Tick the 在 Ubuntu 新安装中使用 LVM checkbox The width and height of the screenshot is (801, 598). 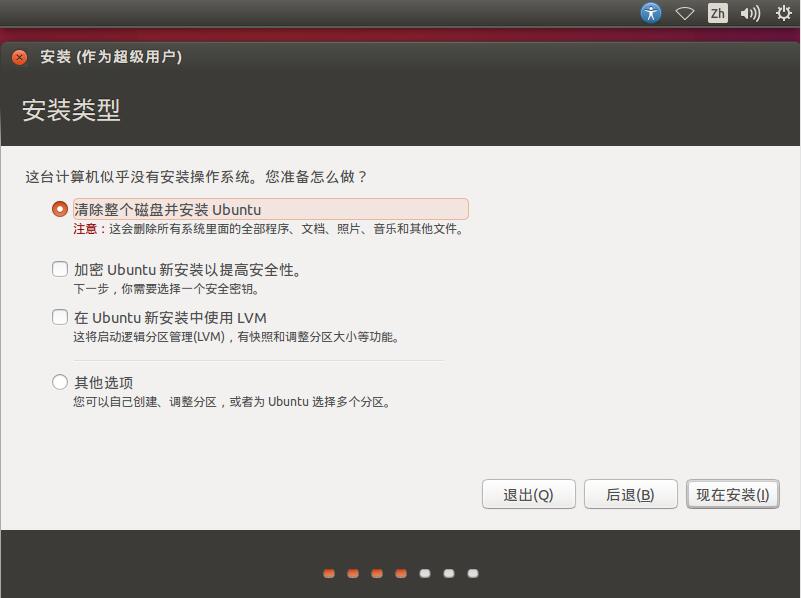click(x=60, y=318)
